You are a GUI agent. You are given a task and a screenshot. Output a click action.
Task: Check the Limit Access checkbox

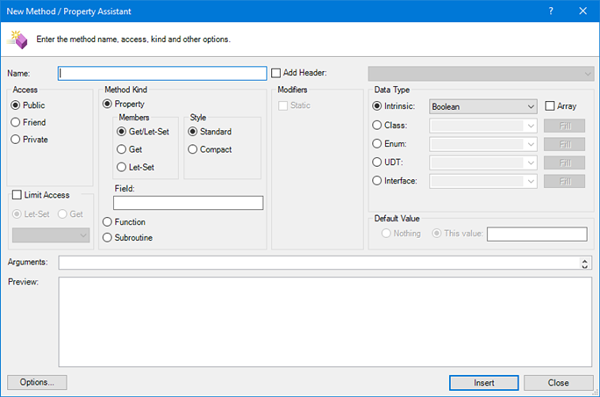[17, 195]
